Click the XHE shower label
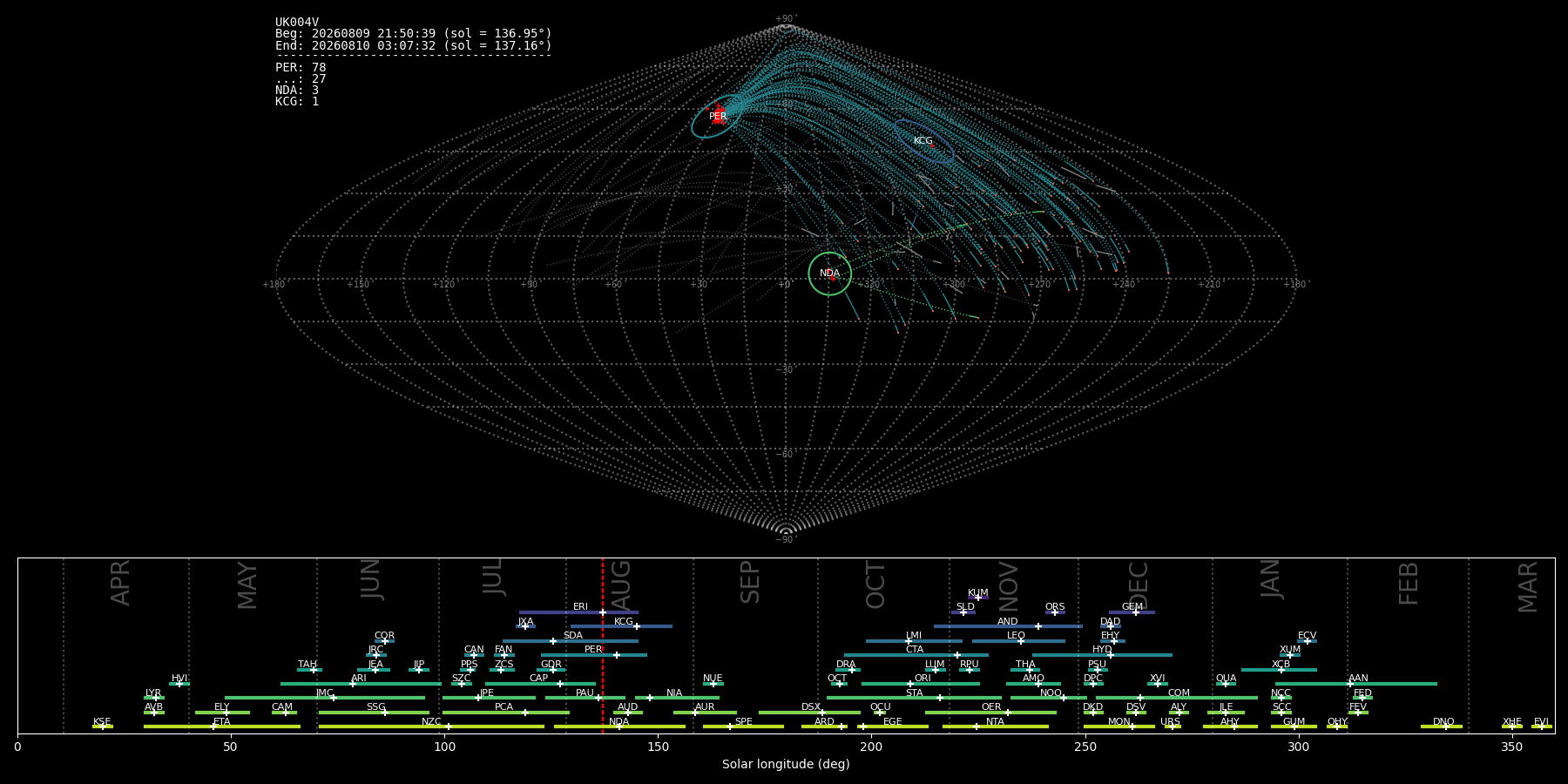The width and height of the screenshot is (1568, 784). [1511, 721]
